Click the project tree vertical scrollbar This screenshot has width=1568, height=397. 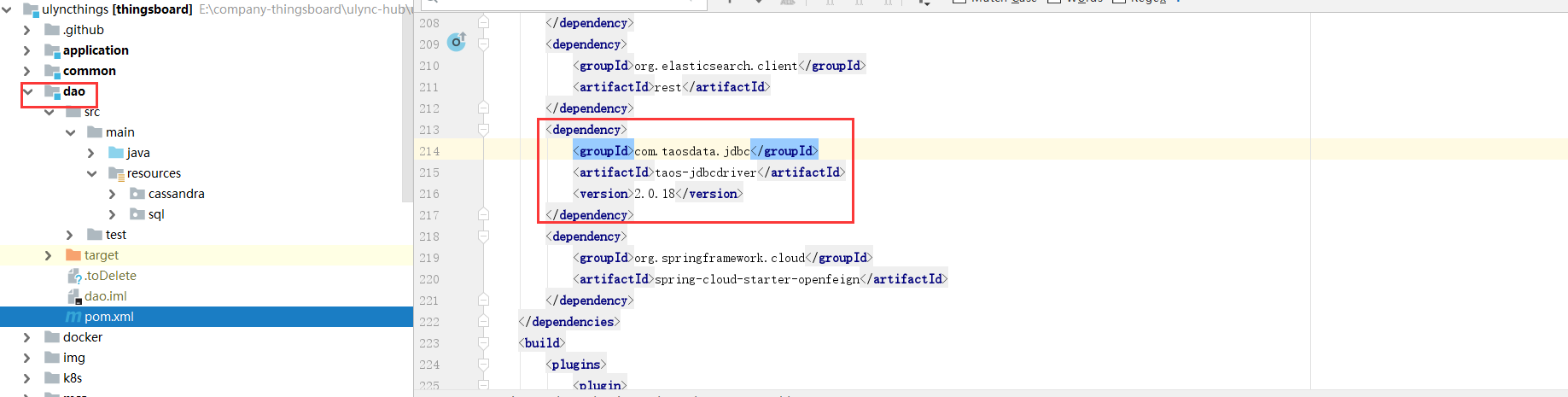pyautogui.click(x=407, y=108)
